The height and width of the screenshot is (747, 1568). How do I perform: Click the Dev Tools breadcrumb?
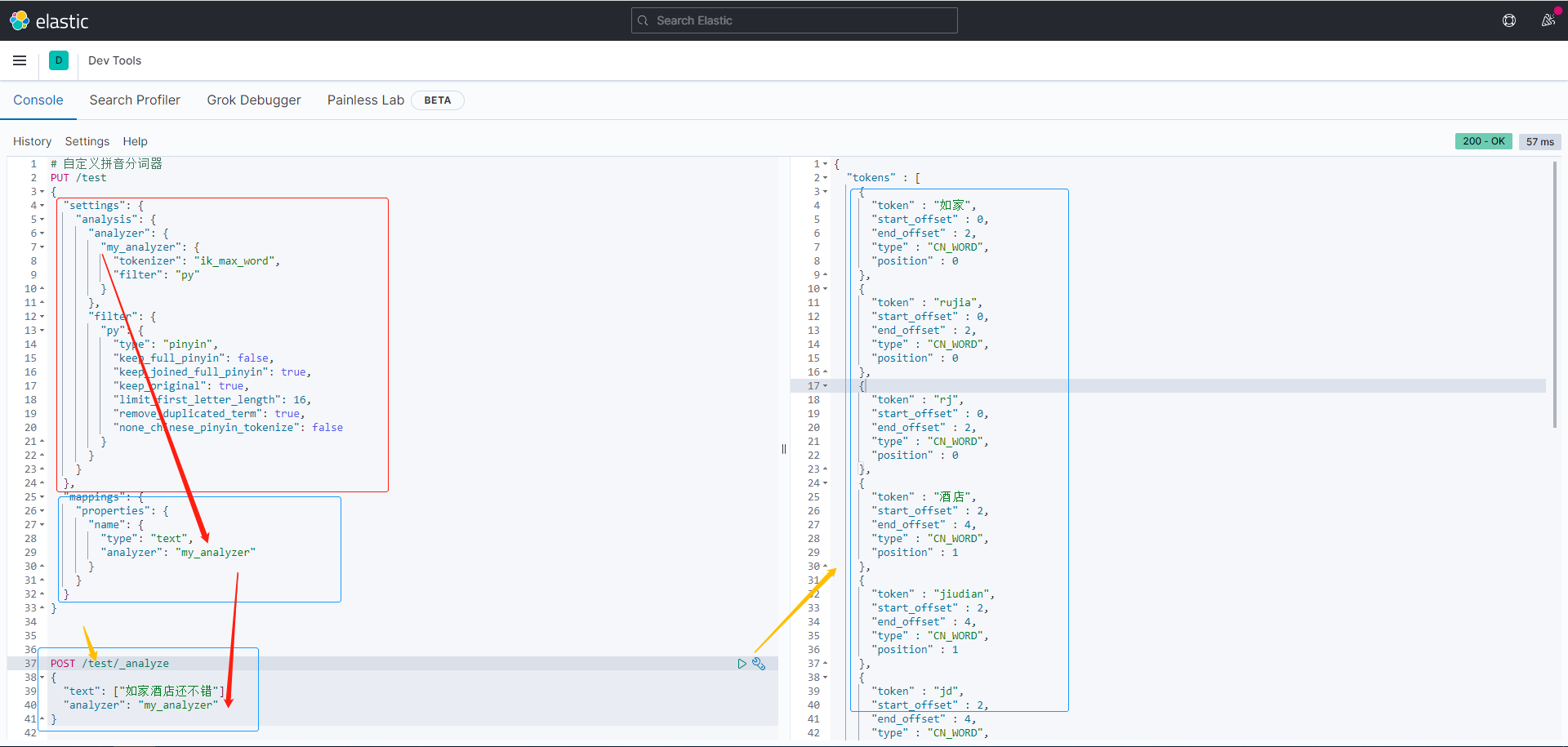click(114, 60)
